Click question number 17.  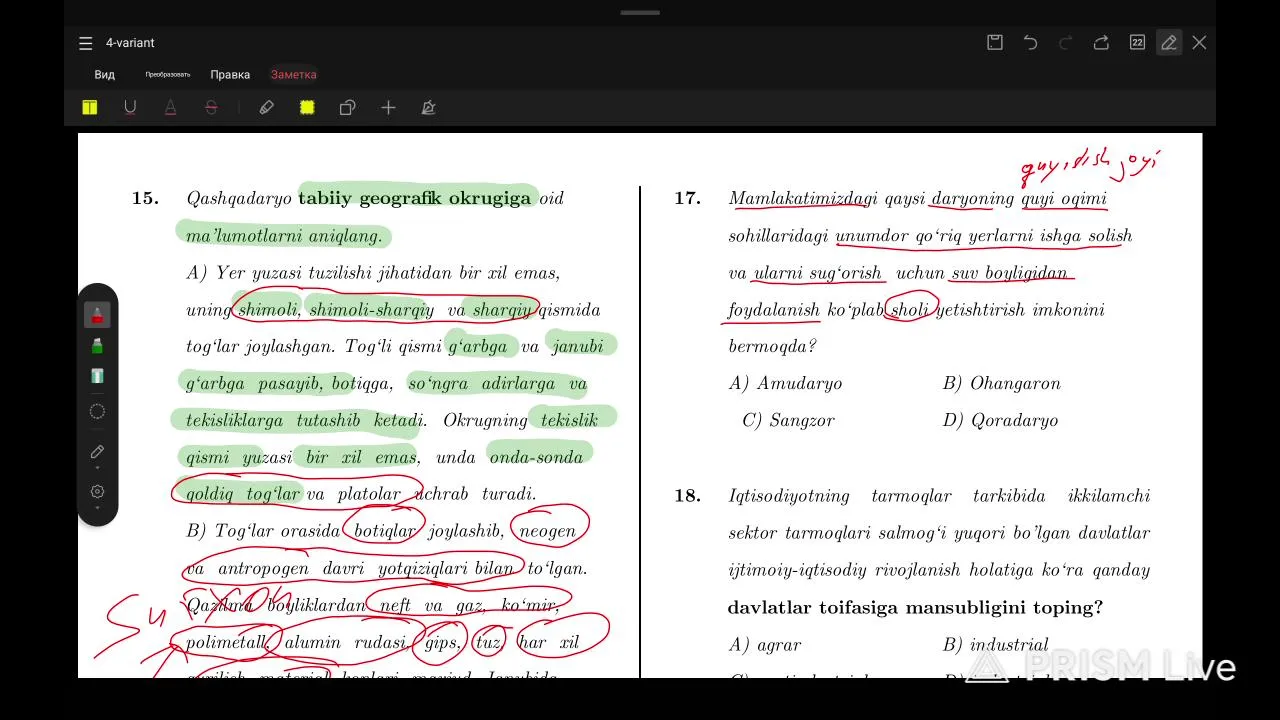coord(687,198)
